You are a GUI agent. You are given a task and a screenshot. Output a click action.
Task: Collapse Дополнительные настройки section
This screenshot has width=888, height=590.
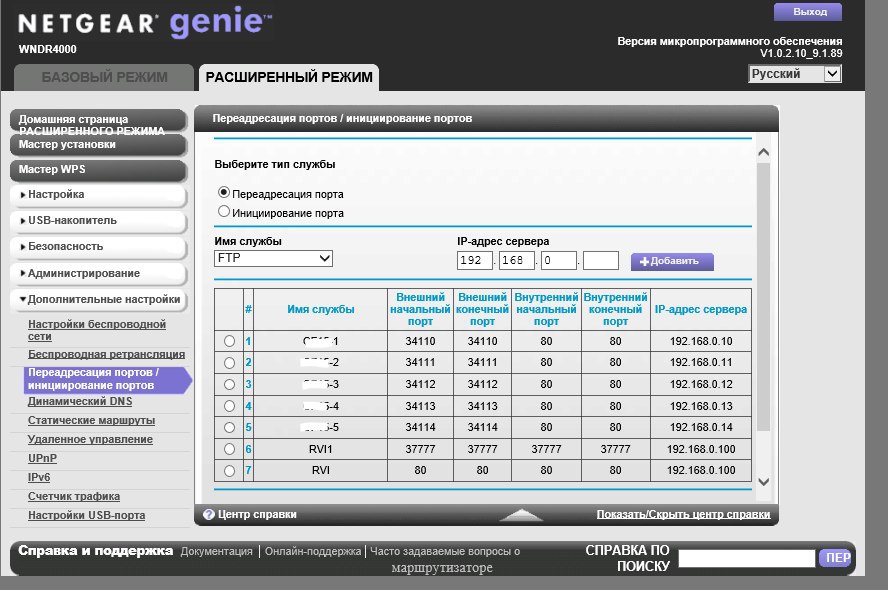point(98,300)
